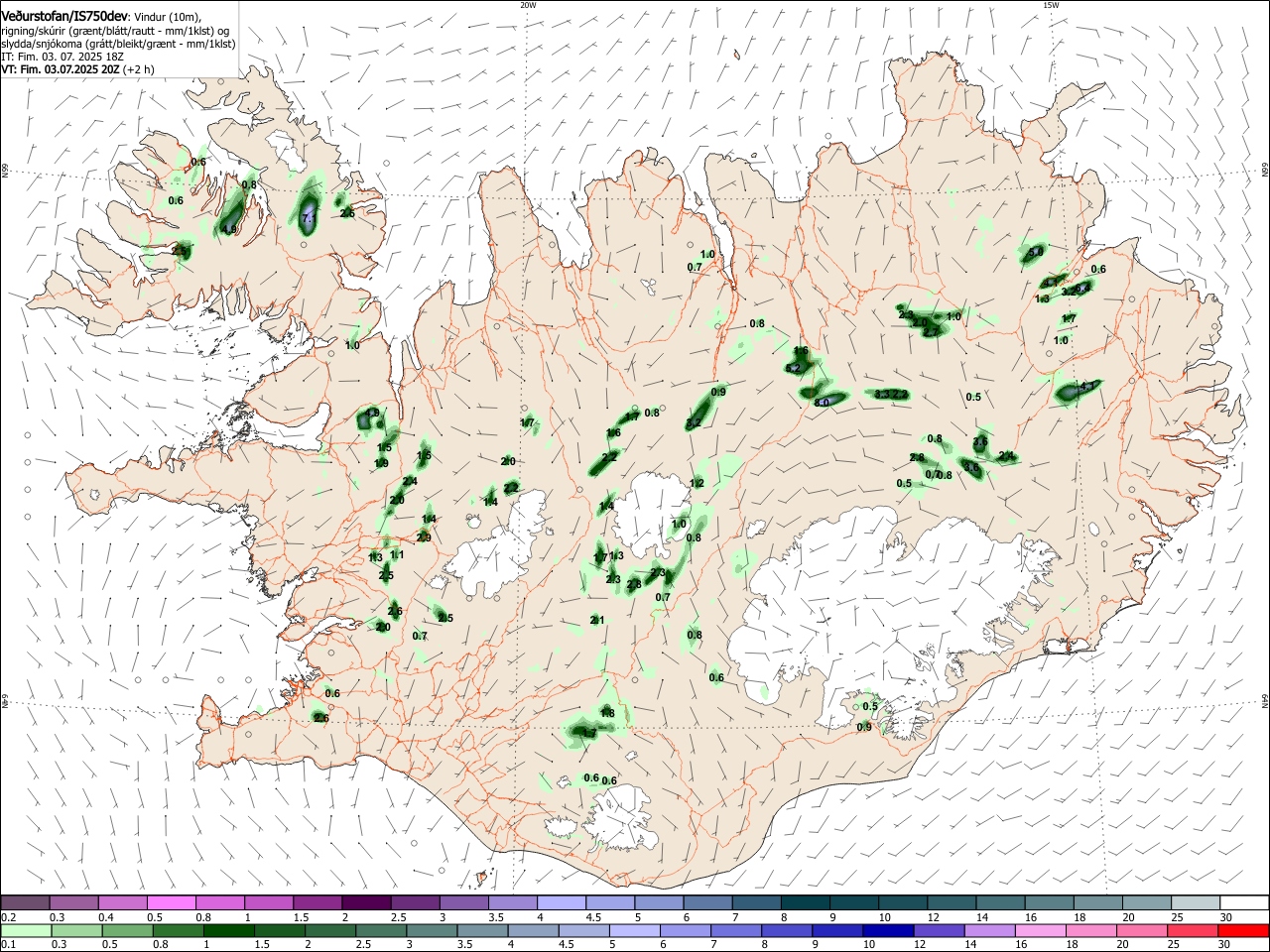Select the darkest purple swatch in top legend row
Viewport: 1270px width, 952px height.
pos(366,902)
